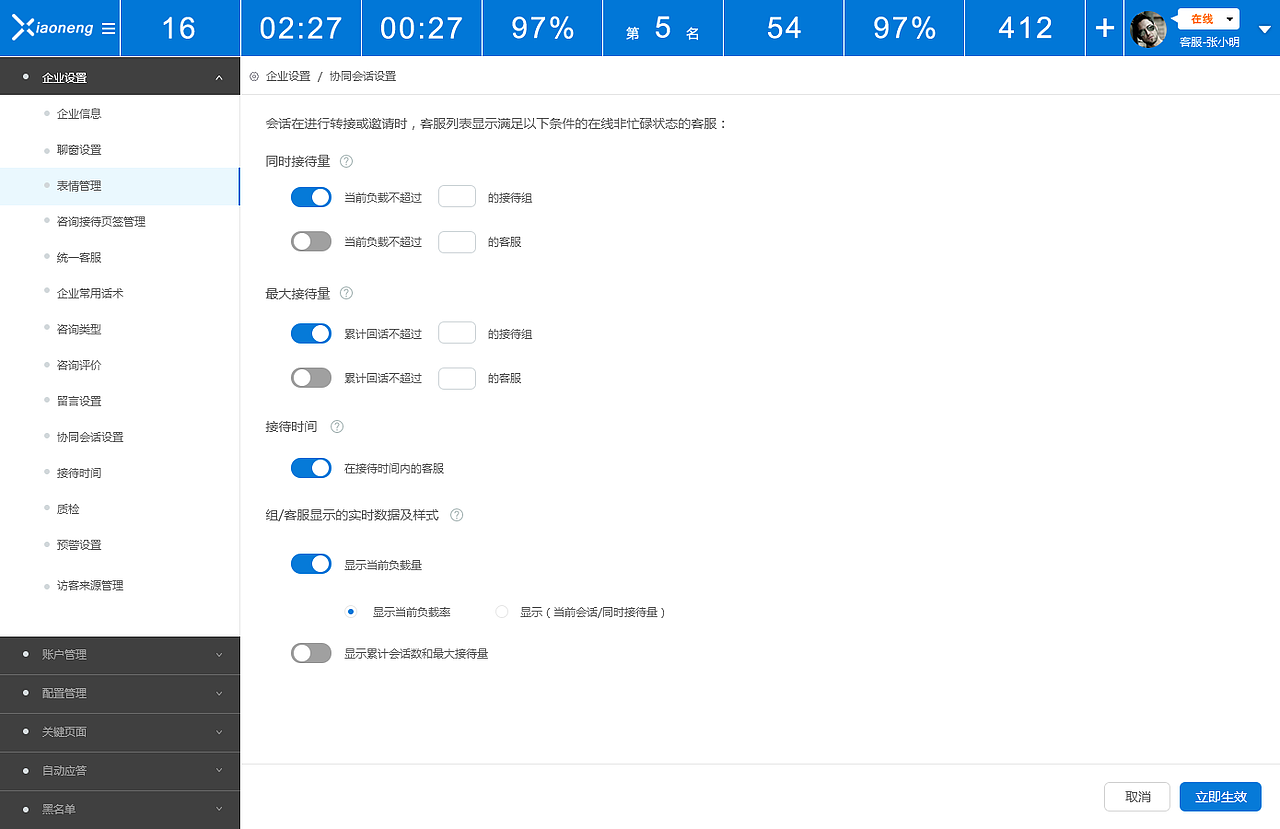Click the agent avatar photo top right
The height and width of the screenshot is (829, 1280).
pyautogui.click(x=1148, y=28)
